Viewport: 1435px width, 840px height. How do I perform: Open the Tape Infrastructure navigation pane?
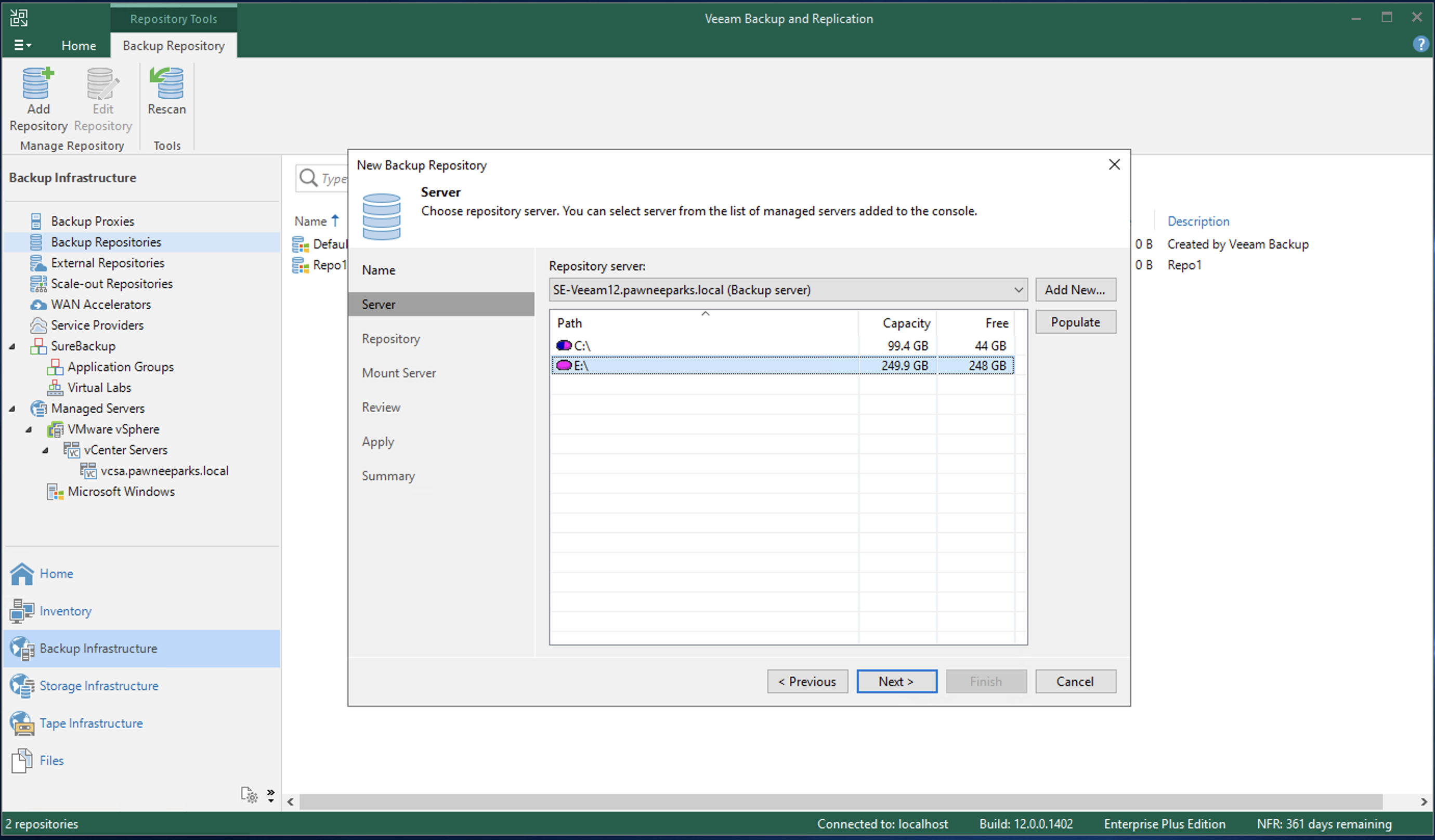(141, 723)
